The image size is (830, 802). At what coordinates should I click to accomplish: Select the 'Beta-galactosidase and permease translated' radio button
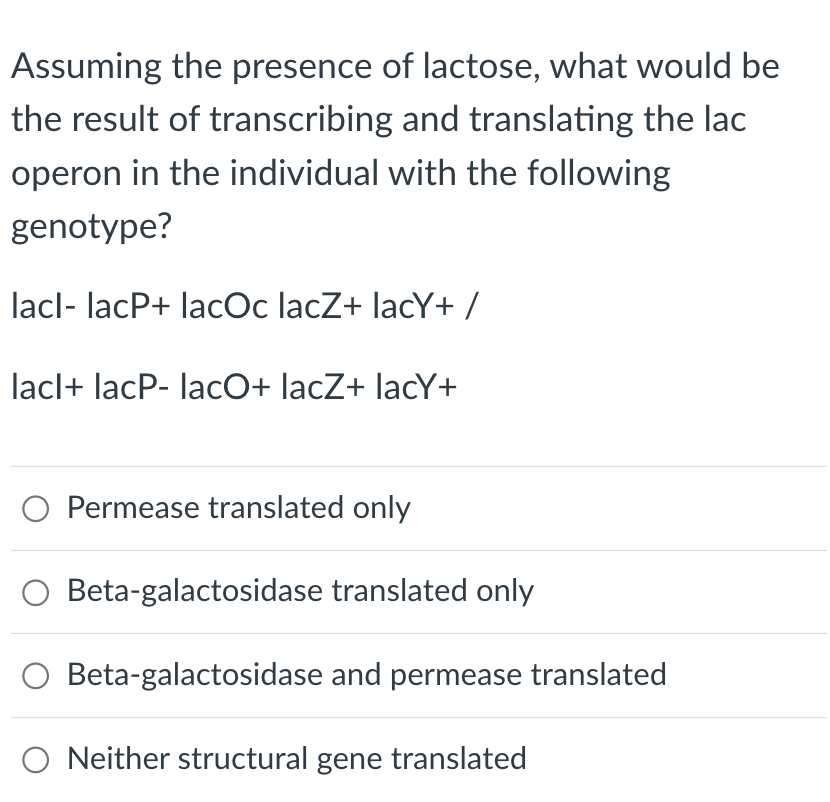[x=35, y=676]
